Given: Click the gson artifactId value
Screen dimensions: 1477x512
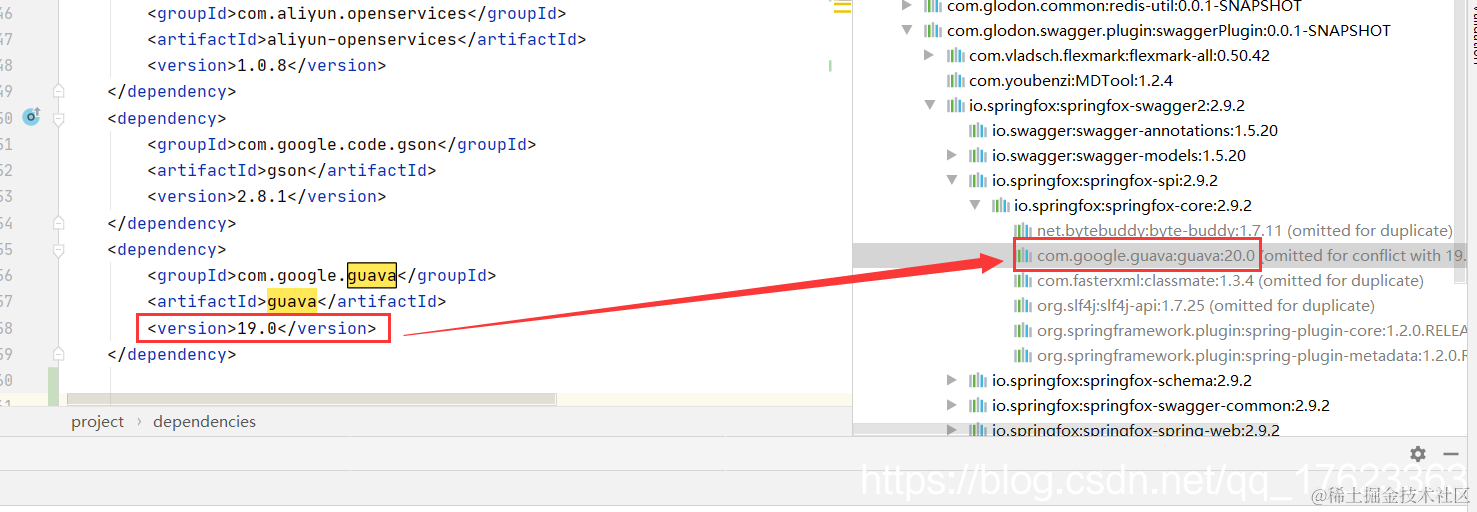Looking at the screenshot, I should [x=287, y=171].
